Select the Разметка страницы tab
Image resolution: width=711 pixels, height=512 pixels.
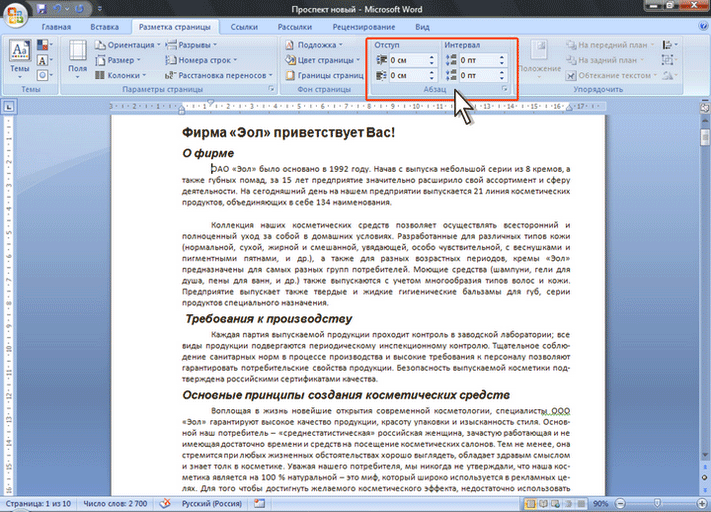pyautogui.click(x=175, y=27)
